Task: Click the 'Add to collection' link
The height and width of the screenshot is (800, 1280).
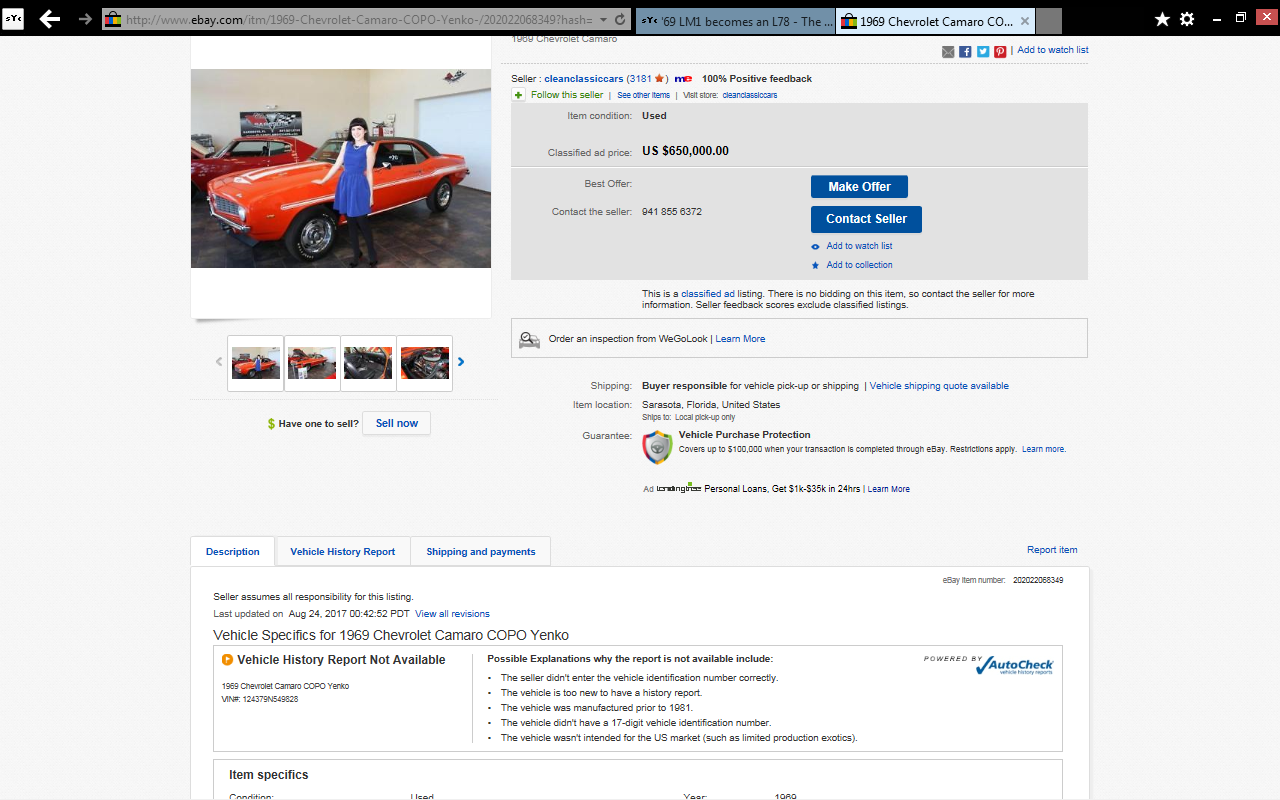Action: 859,265
